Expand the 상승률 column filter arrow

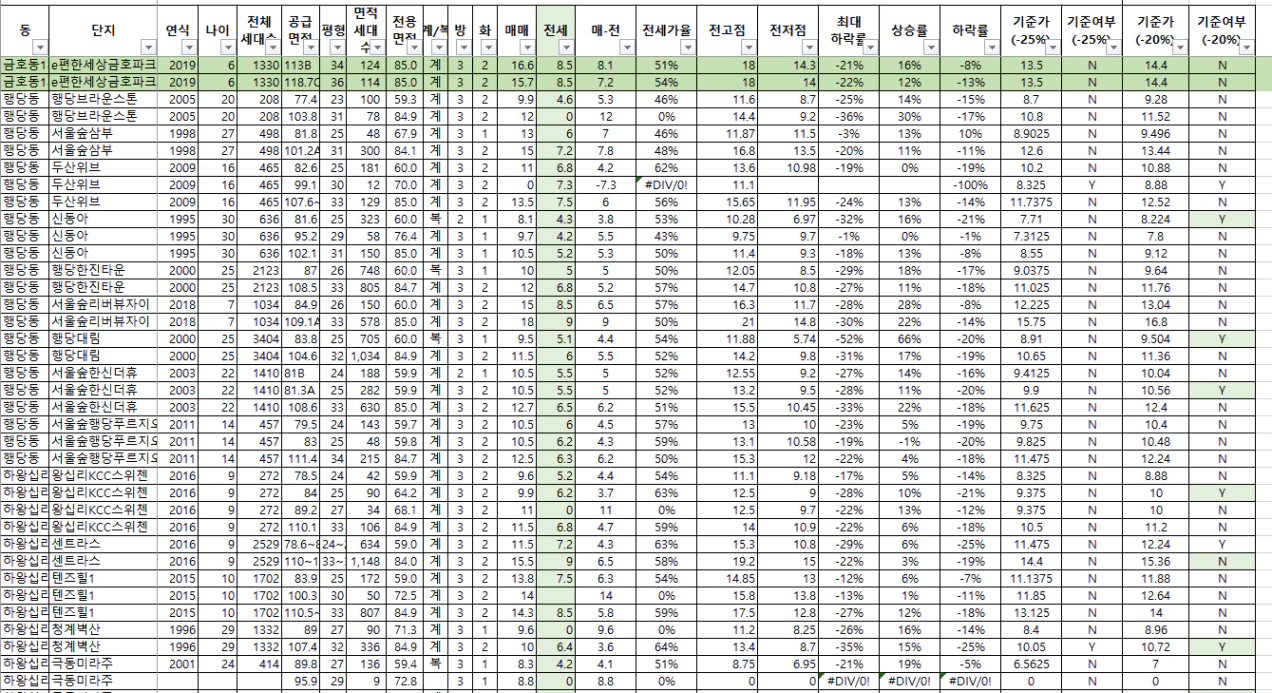pos(930,47)
